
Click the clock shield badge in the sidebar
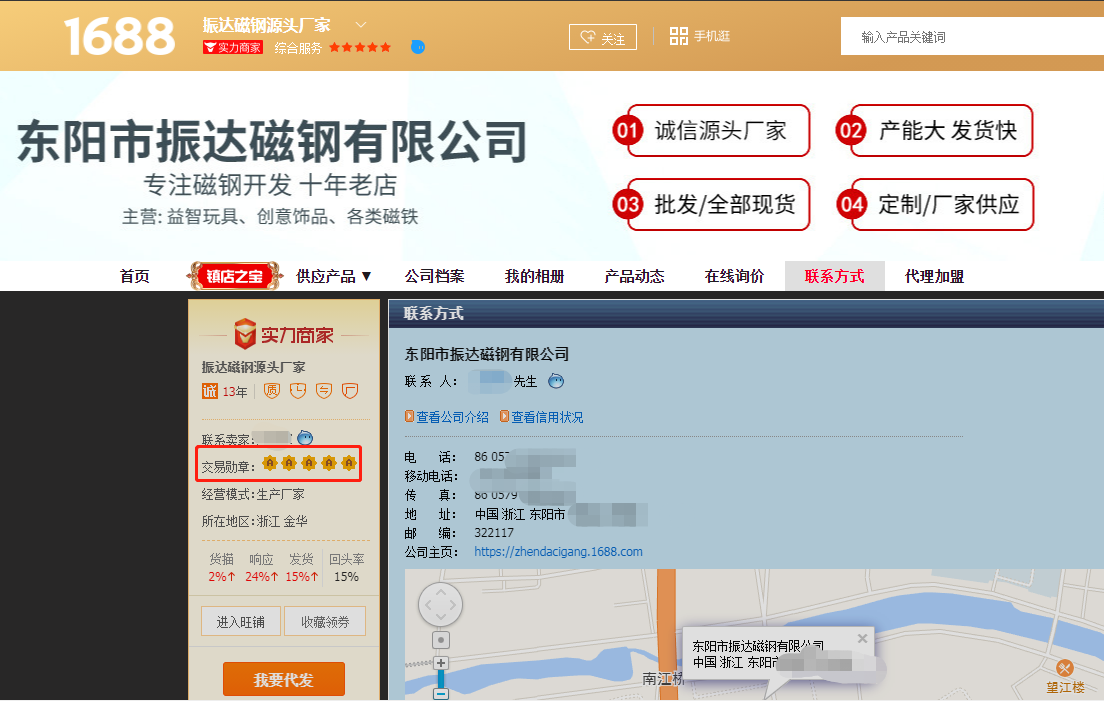tap(298, 391)
